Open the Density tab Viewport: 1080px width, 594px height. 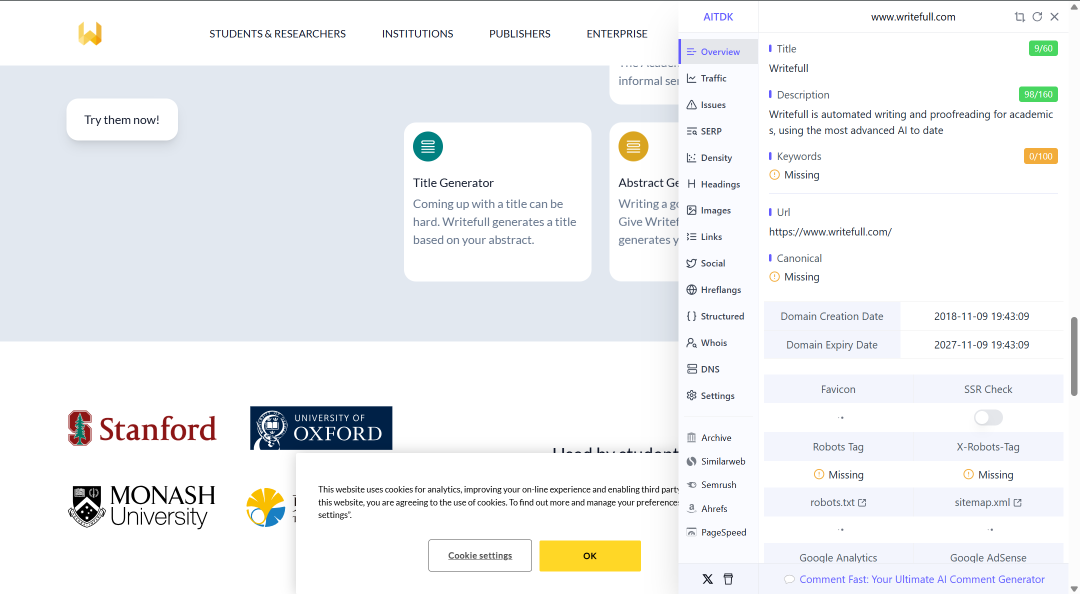[x=718, y=158]
